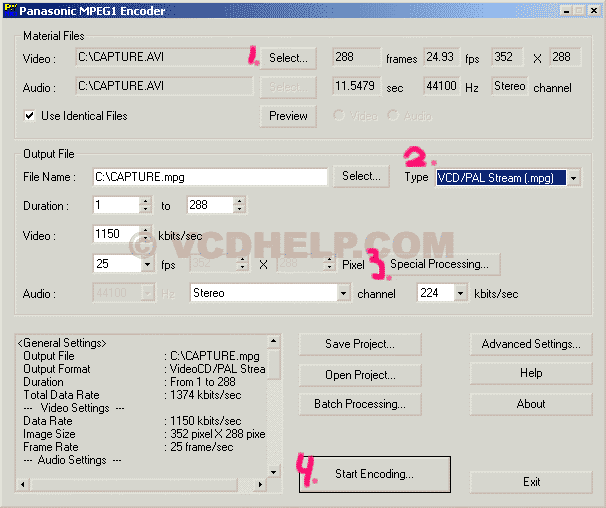
Task: Open the video fps dropdown showing 25
Action: coord(147,264)
